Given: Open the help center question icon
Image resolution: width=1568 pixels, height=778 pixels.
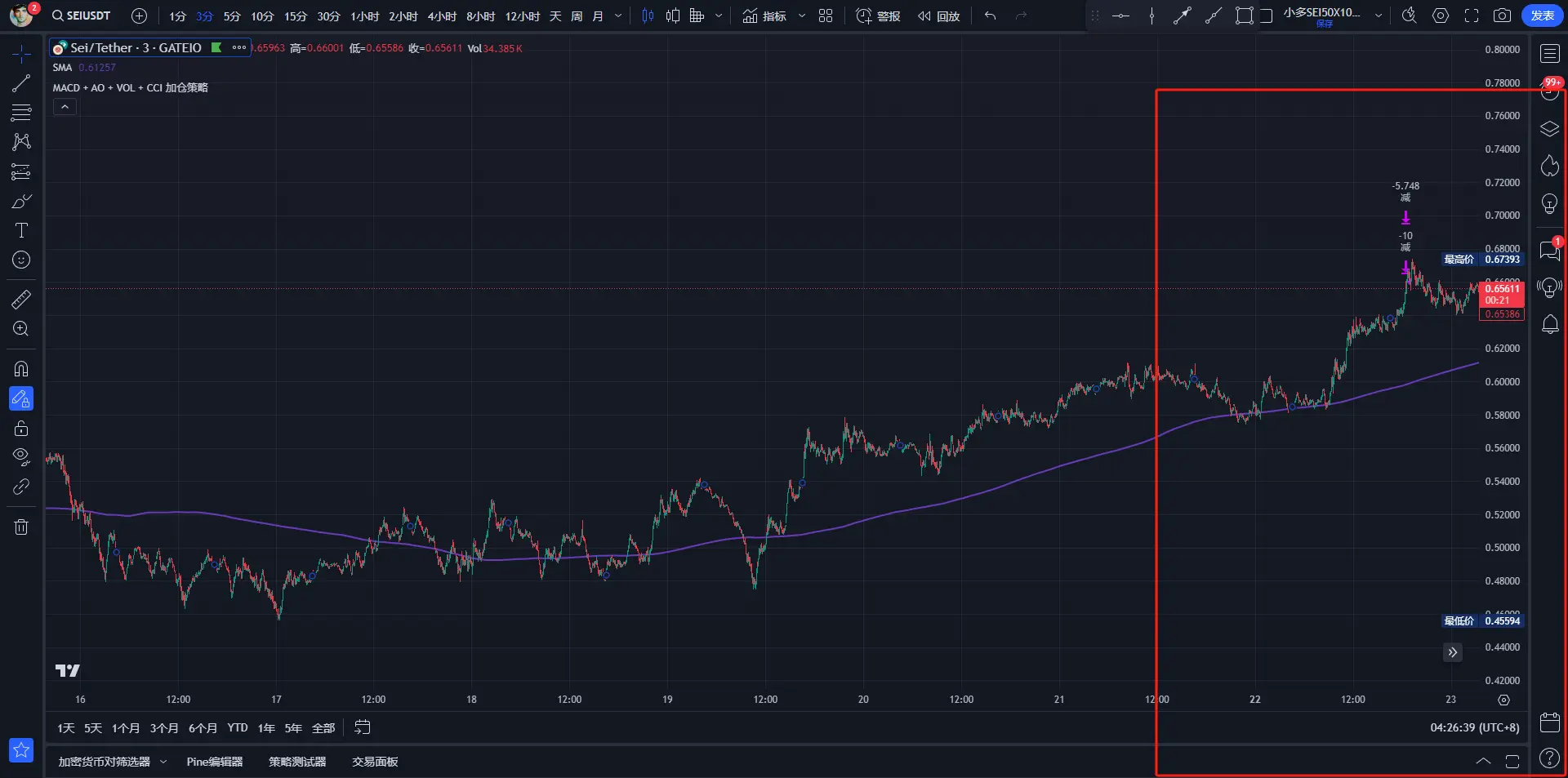Looking at the screenshot, I should coord(1549,758).
